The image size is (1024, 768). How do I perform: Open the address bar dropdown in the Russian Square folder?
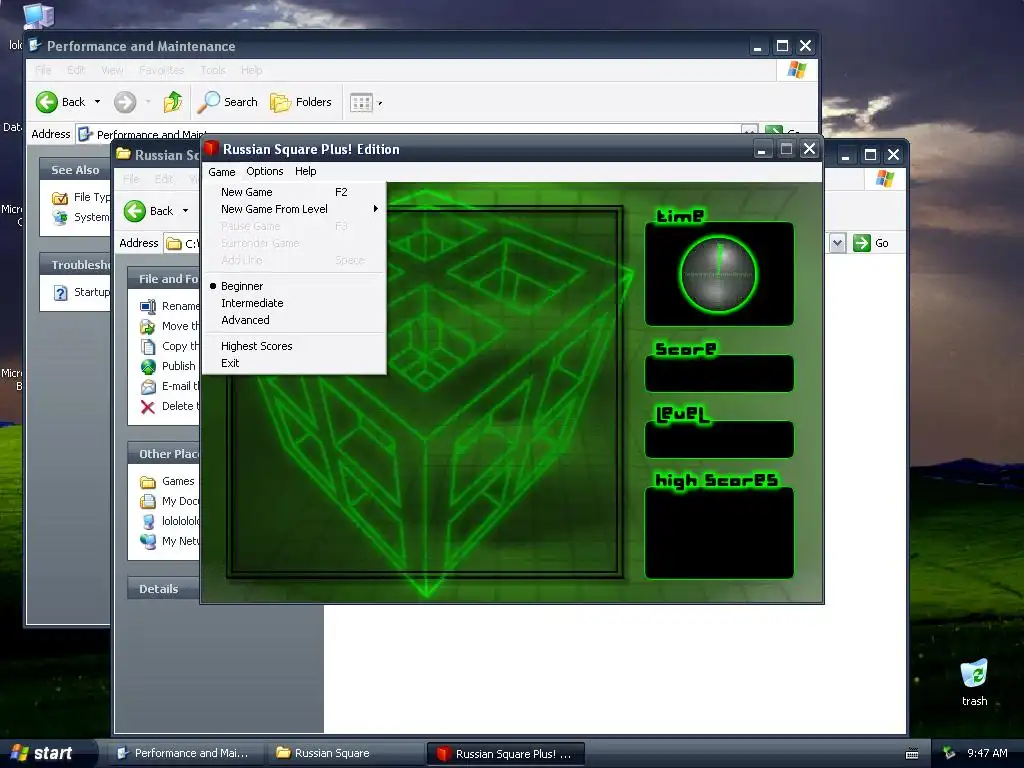(837, 243)
